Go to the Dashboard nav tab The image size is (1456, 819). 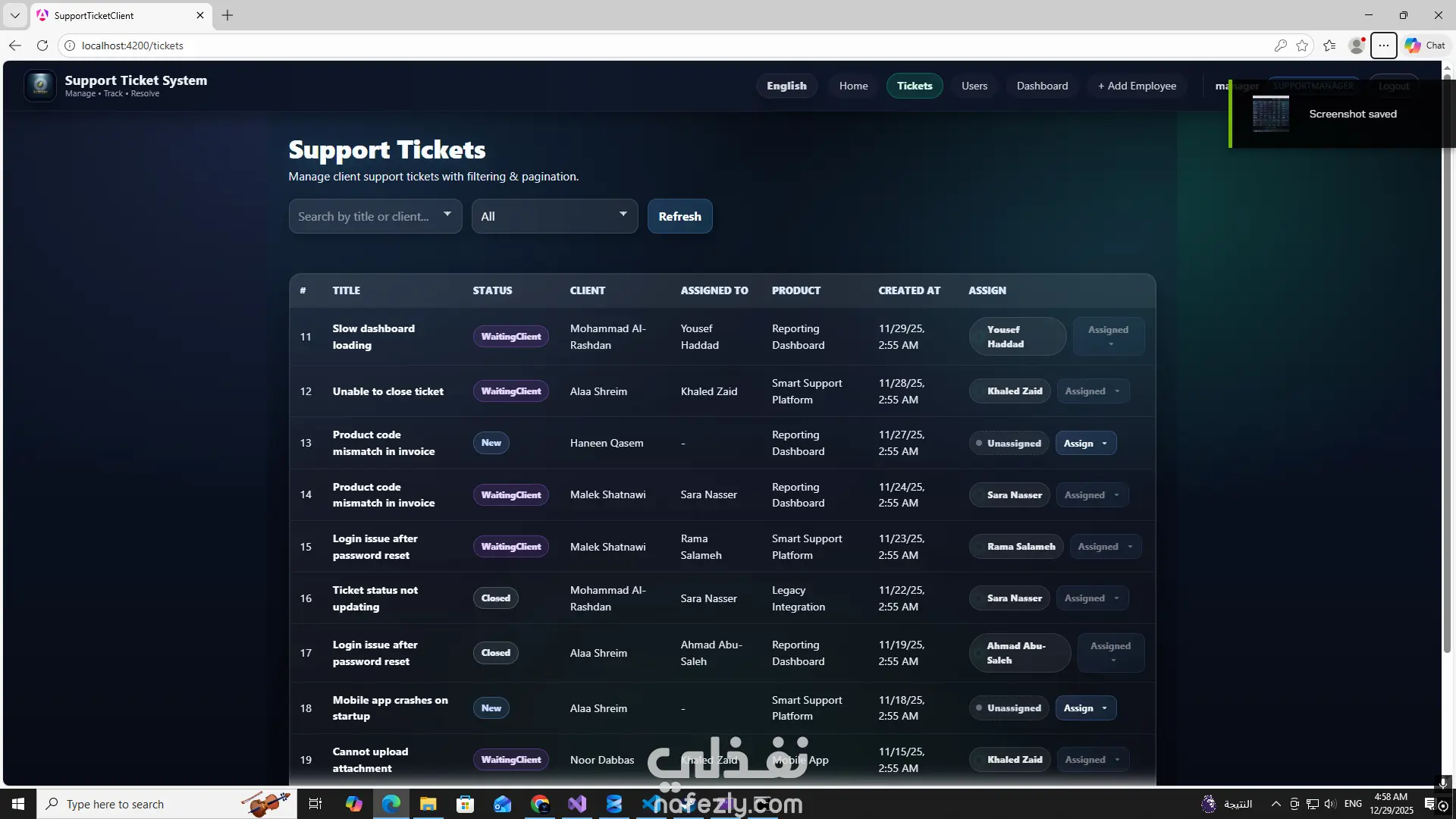coord(1042,86)
